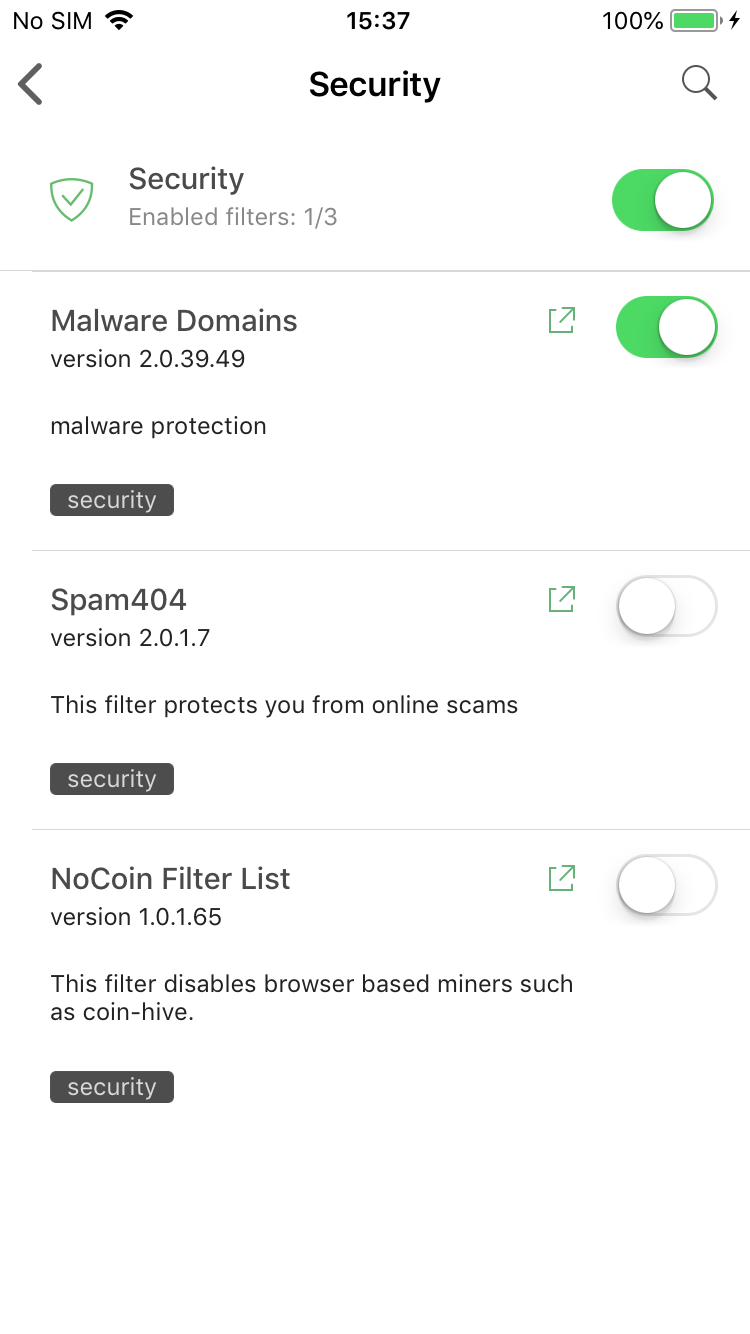Disable the main Security group toggle
The image size is (750, 1334).
coord(664,200)
